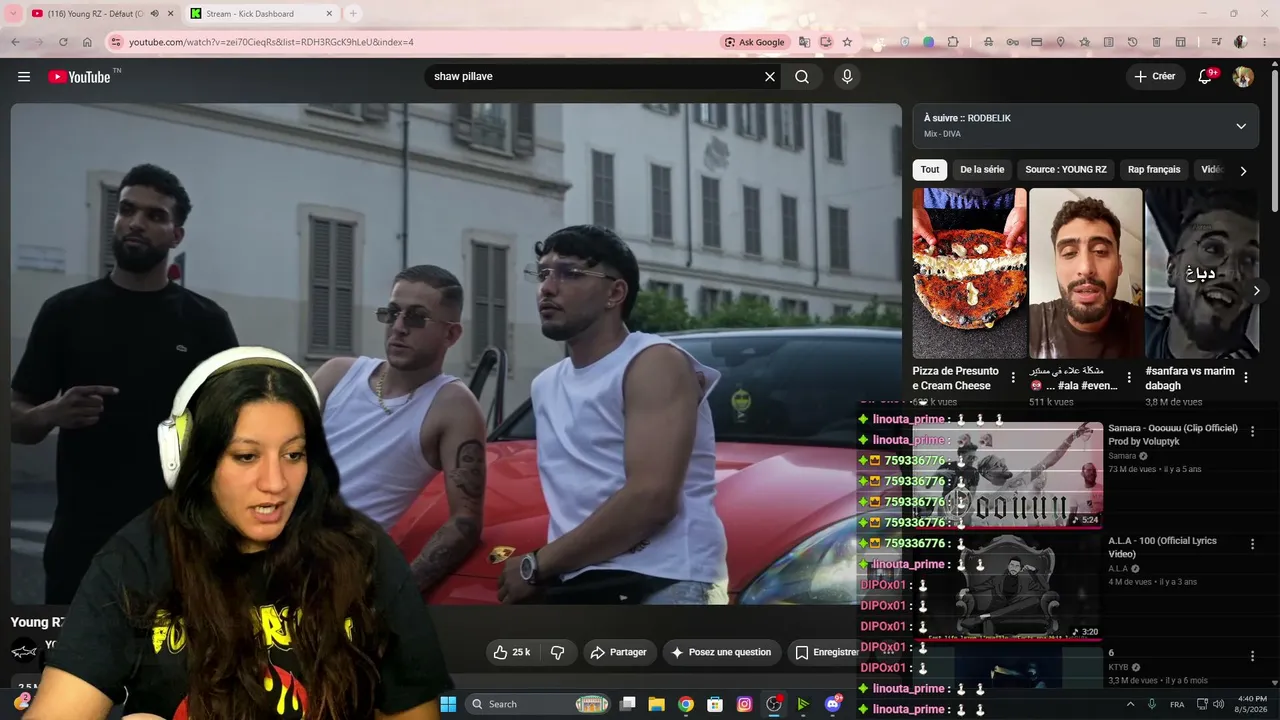Bookmark this page with the star icon

point(847,42)
